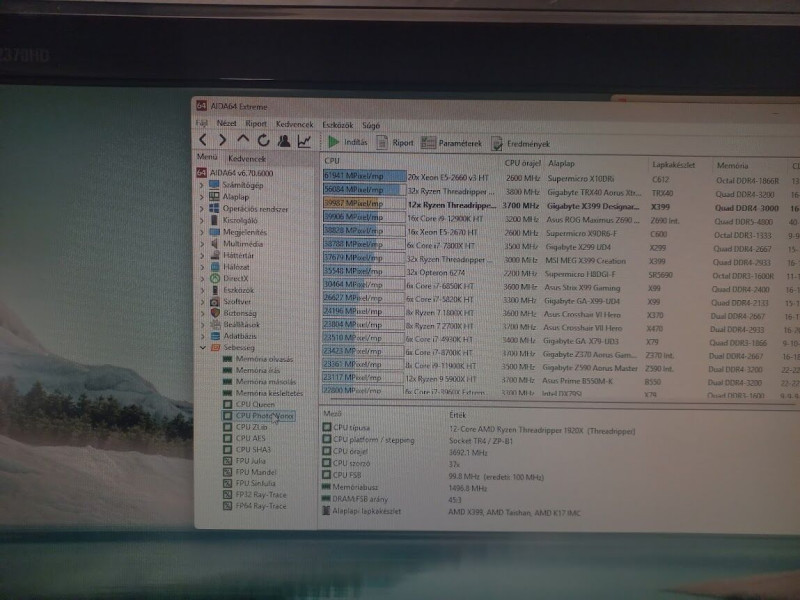Expand the Megjelenítés tree node
The image size is (800, 600).
202,232
